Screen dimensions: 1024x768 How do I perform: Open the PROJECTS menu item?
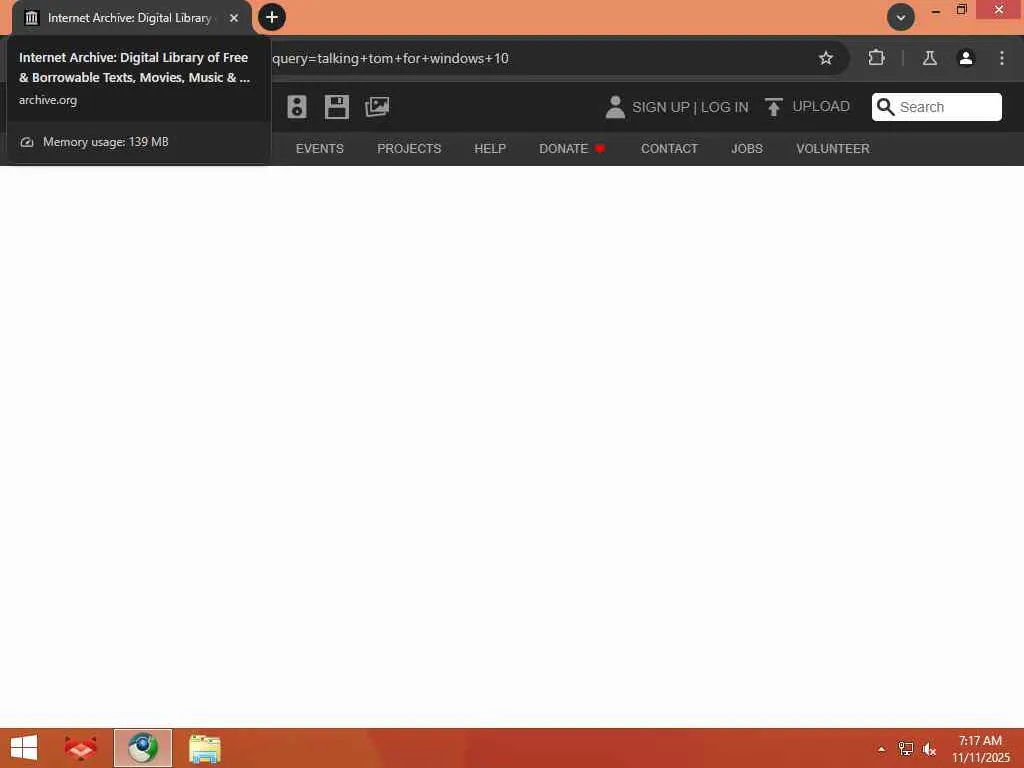pyautogui.click(x=409, y=149)
